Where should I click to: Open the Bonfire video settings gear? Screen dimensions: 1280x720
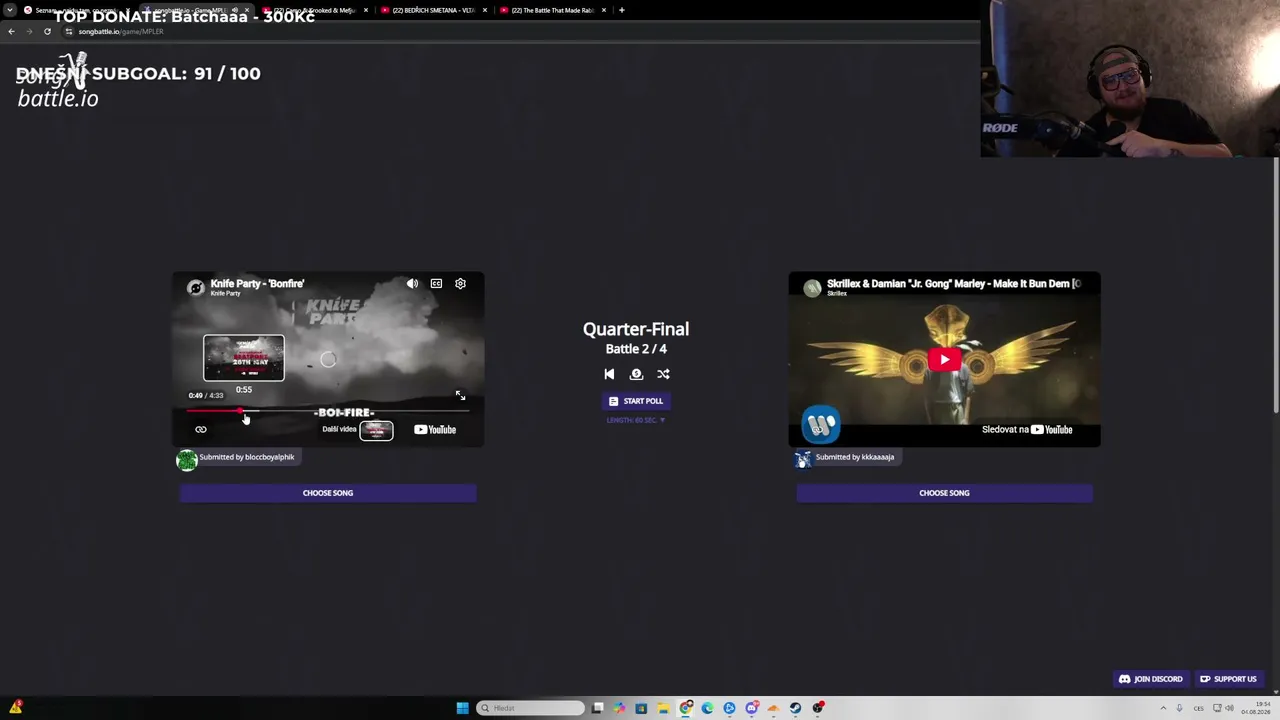pos(460,284)
